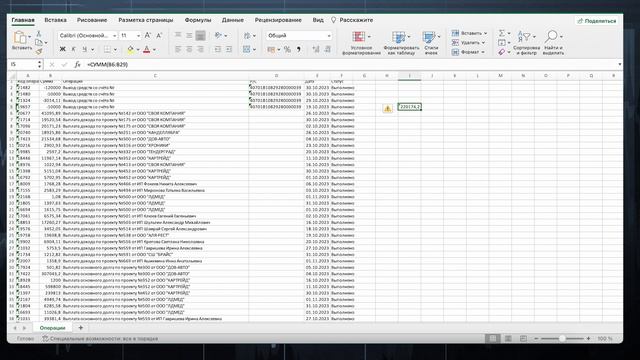Toggle align text left
640x360 pixels.
(x=178, y=49)
